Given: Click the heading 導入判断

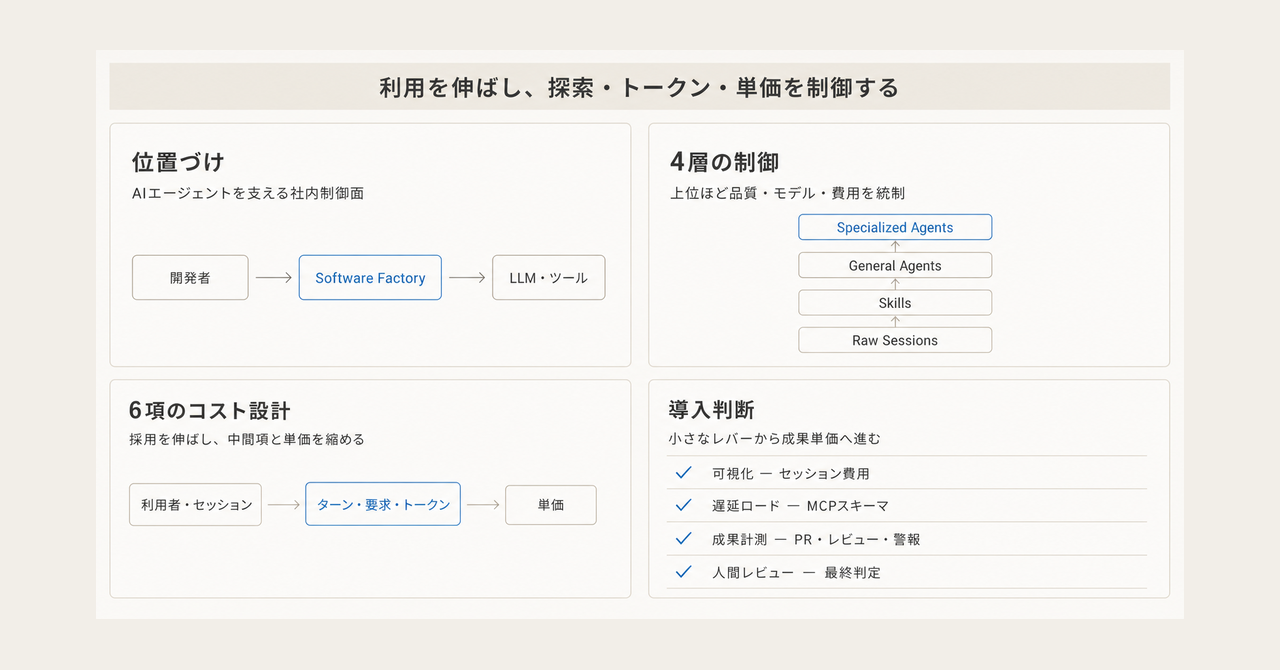Looking at the screenshot, I should pos(712,410).
